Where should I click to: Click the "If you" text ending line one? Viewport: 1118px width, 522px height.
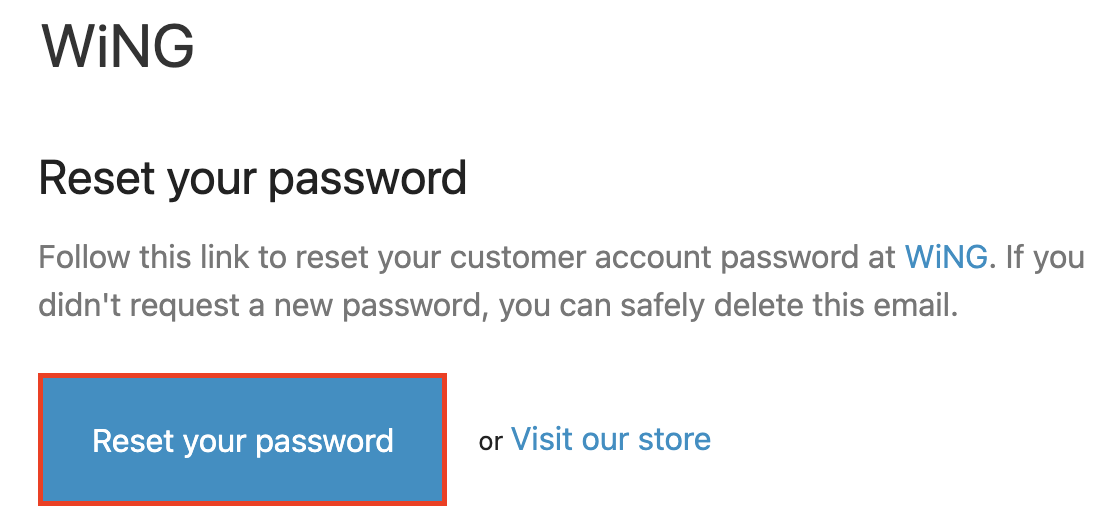pyautogui.click(x=1045, y=257)
